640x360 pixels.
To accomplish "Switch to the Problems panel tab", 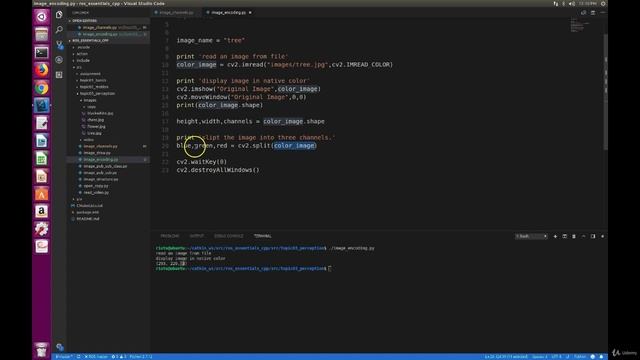I will click(x=170, y=236).
